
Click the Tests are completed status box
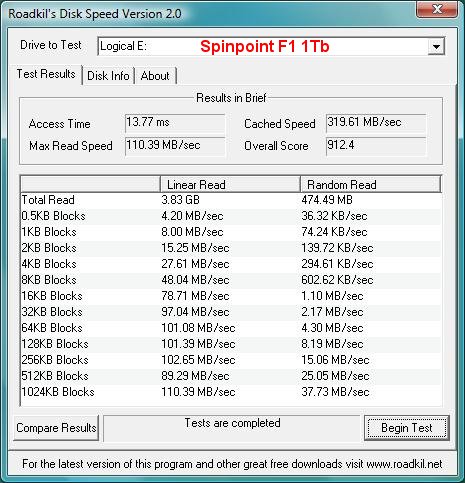pyautogui.click(x=232, y=428)
